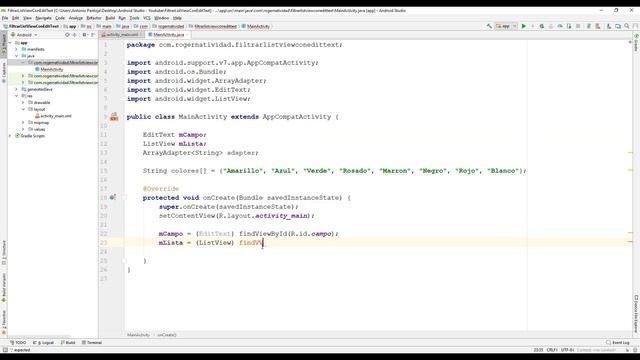Collapse the layout folder
This screenshot has height=360, width=640.
[23, 109]
